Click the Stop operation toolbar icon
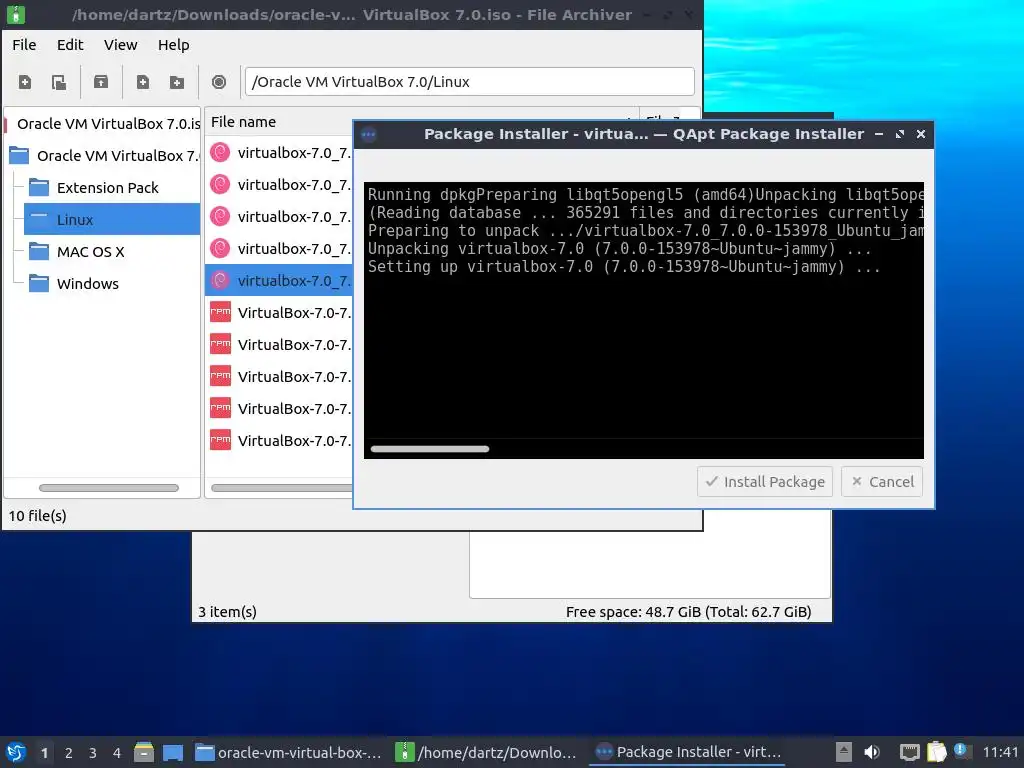 tap(219, 82)
